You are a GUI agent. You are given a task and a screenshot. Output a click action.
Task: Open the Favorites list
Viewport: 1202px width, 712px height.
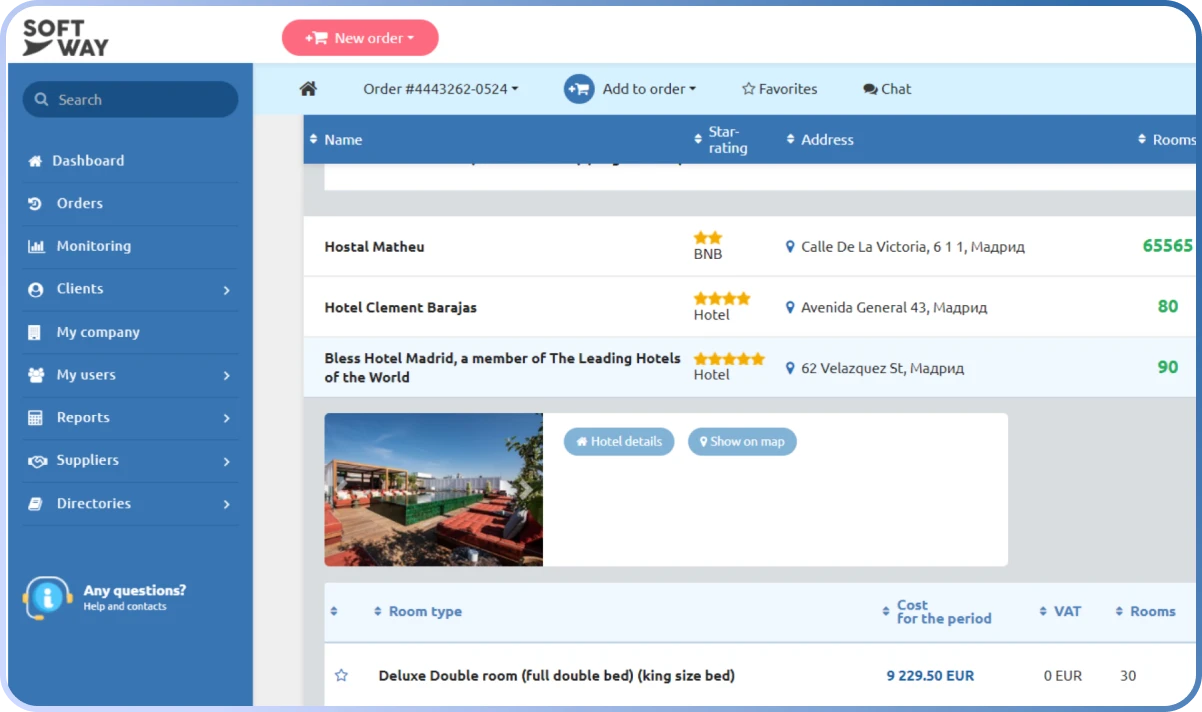(779, 89)
